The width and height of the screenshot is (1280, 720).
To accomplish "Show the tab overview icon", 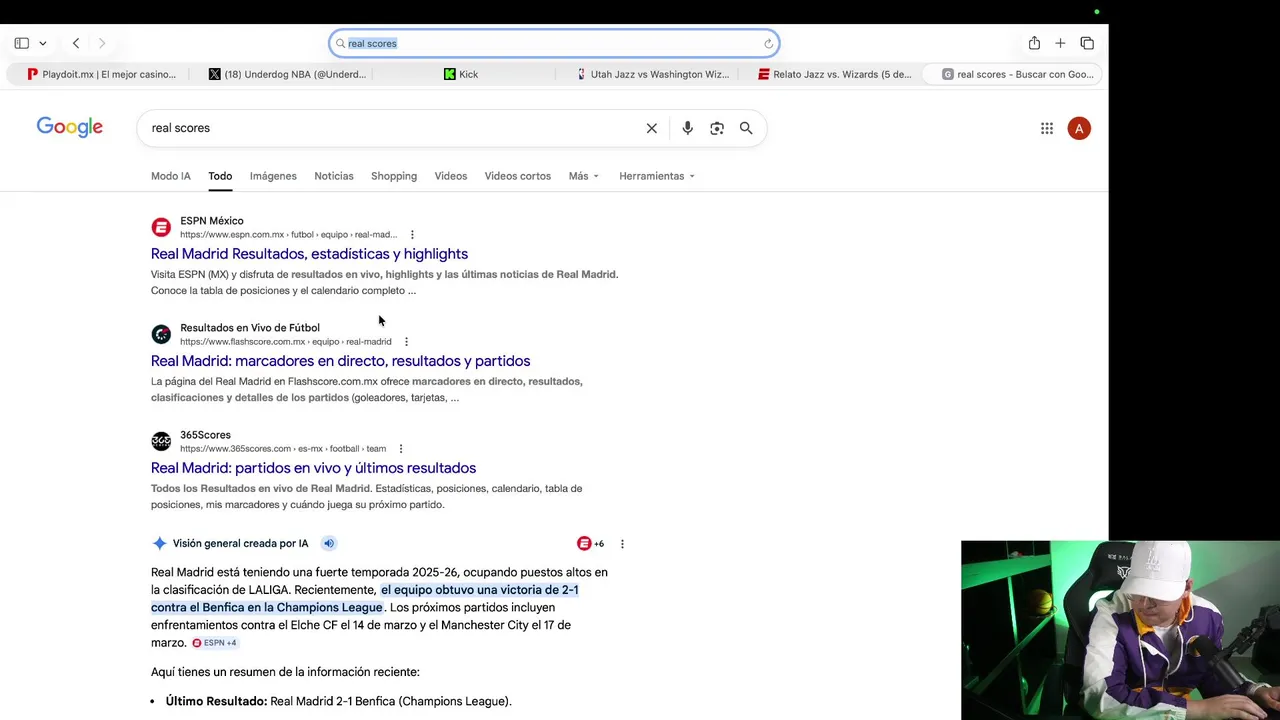I will coord(1087,43).
